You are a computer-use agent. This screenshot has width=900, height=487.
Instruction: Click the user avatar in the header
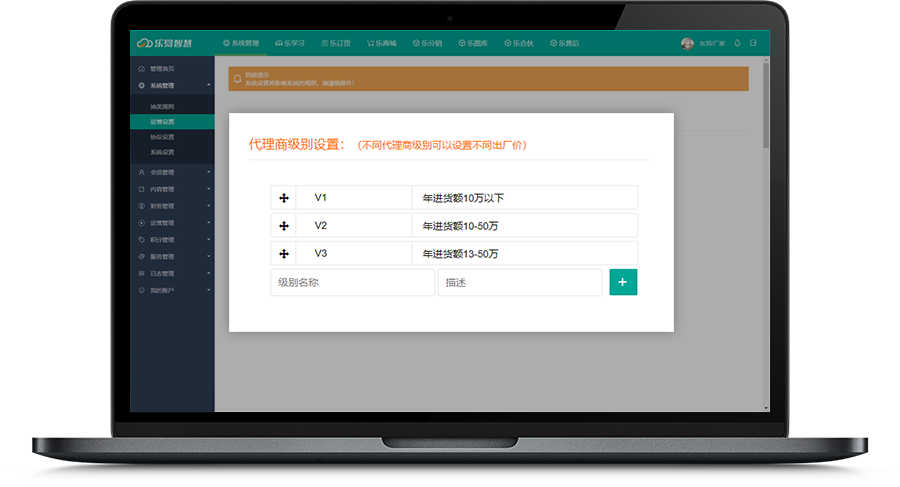point(687,43)
